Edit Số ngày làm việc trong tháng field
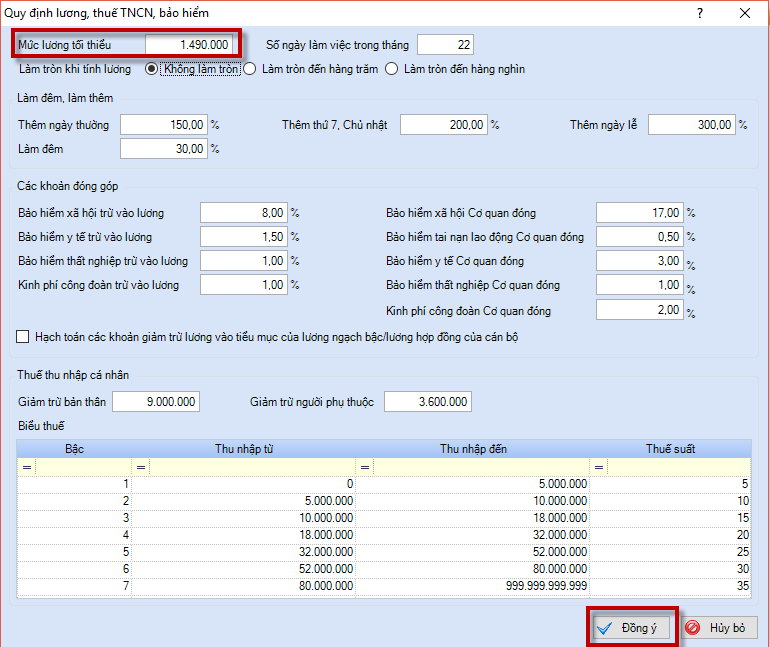This screenshot has height=647, width=770. coord(445,45)
